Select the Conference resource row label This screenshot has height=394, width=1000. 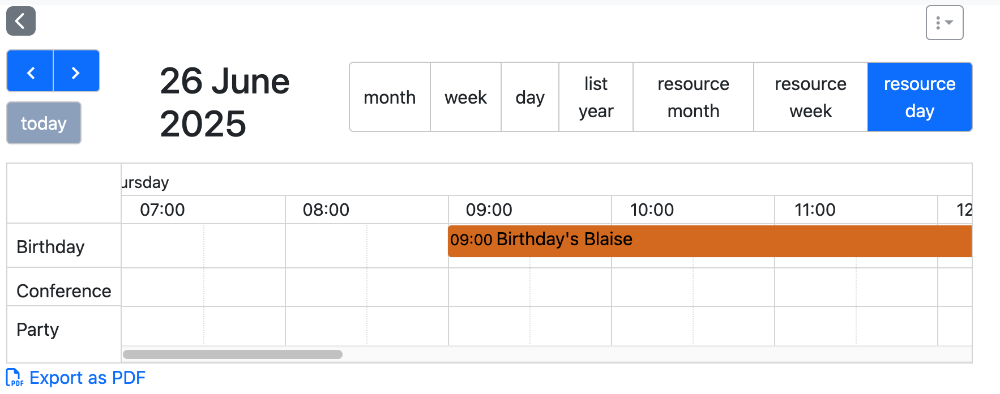coord(64,291)
